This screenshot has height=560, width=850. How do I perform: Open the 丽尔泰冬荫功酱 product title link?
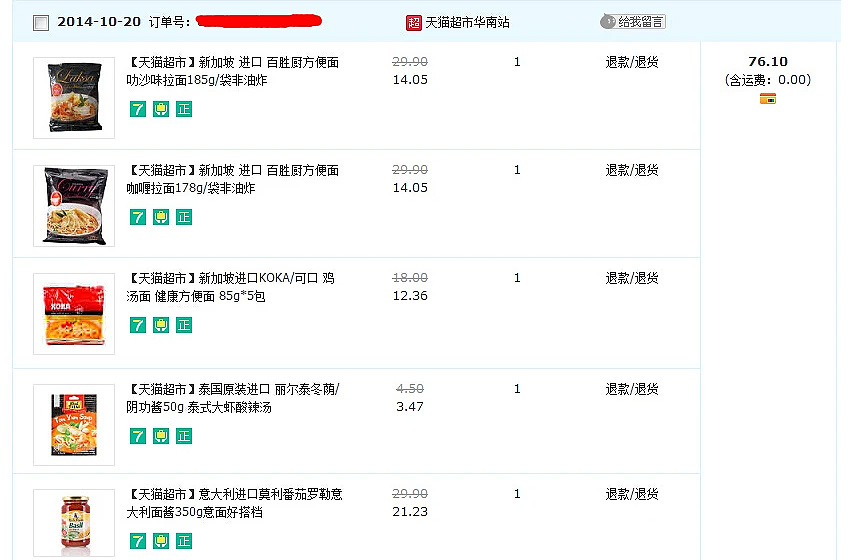233,398
